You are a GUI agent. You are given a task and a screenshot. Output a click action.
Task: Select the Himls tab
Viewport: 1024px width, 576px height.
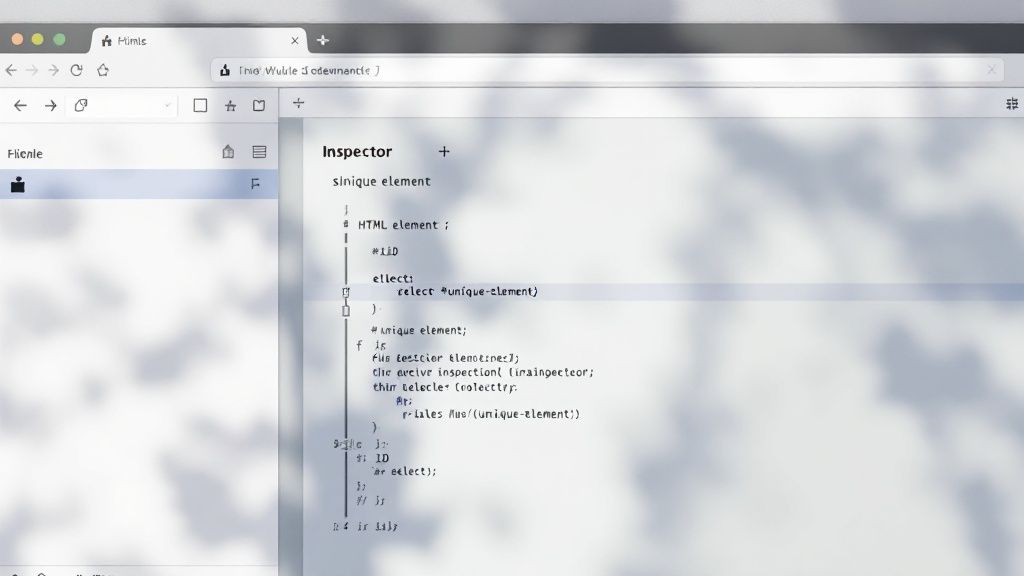pyautogui.click(x=199, y=40)
